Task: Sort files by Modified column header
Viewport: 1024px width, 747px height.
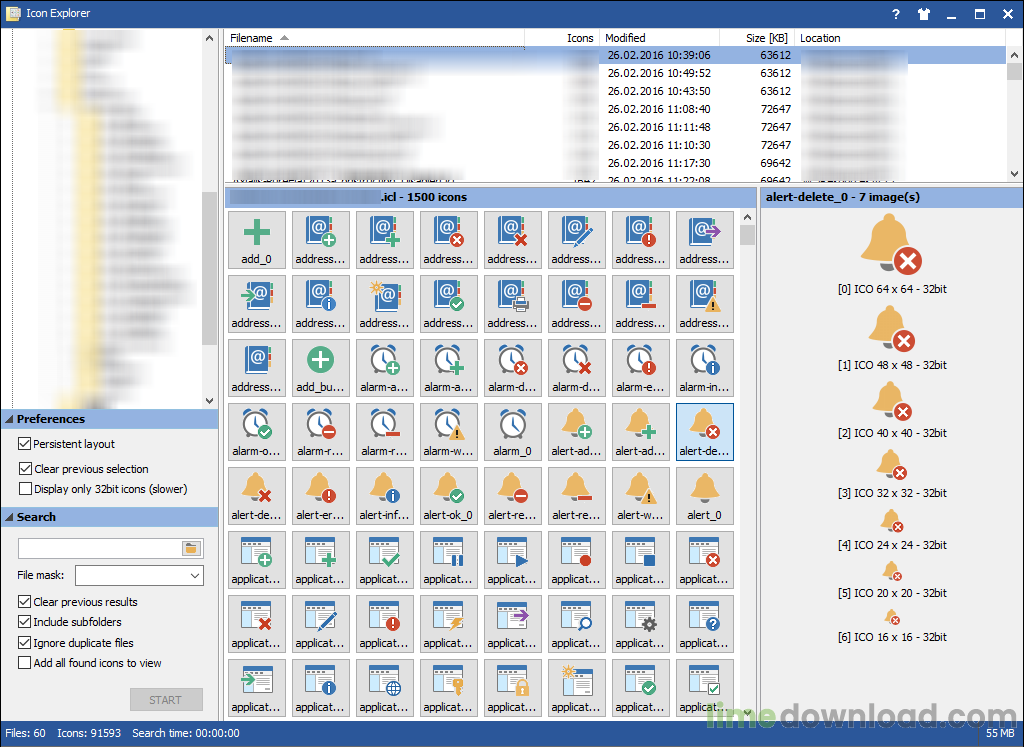Action: (626, 38)
